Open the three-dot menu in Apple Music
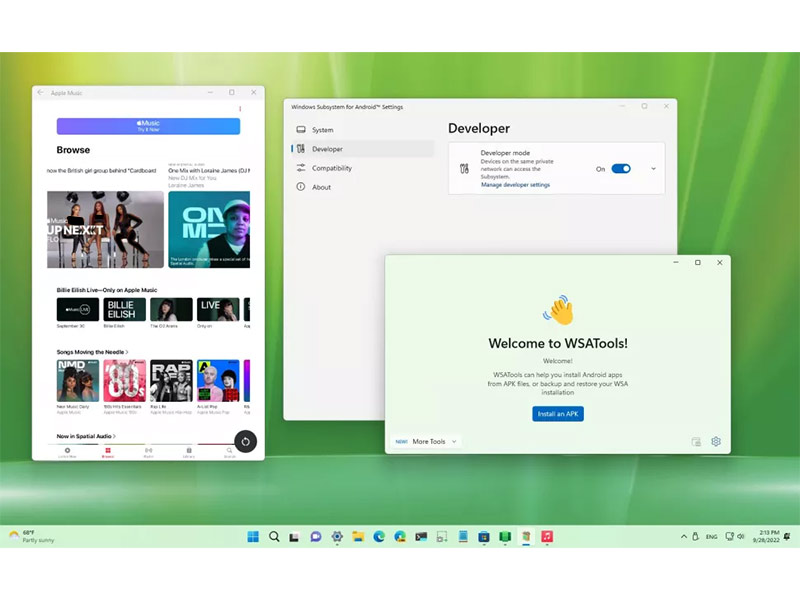This screenshot has height=600, width=800. [240, 108]
